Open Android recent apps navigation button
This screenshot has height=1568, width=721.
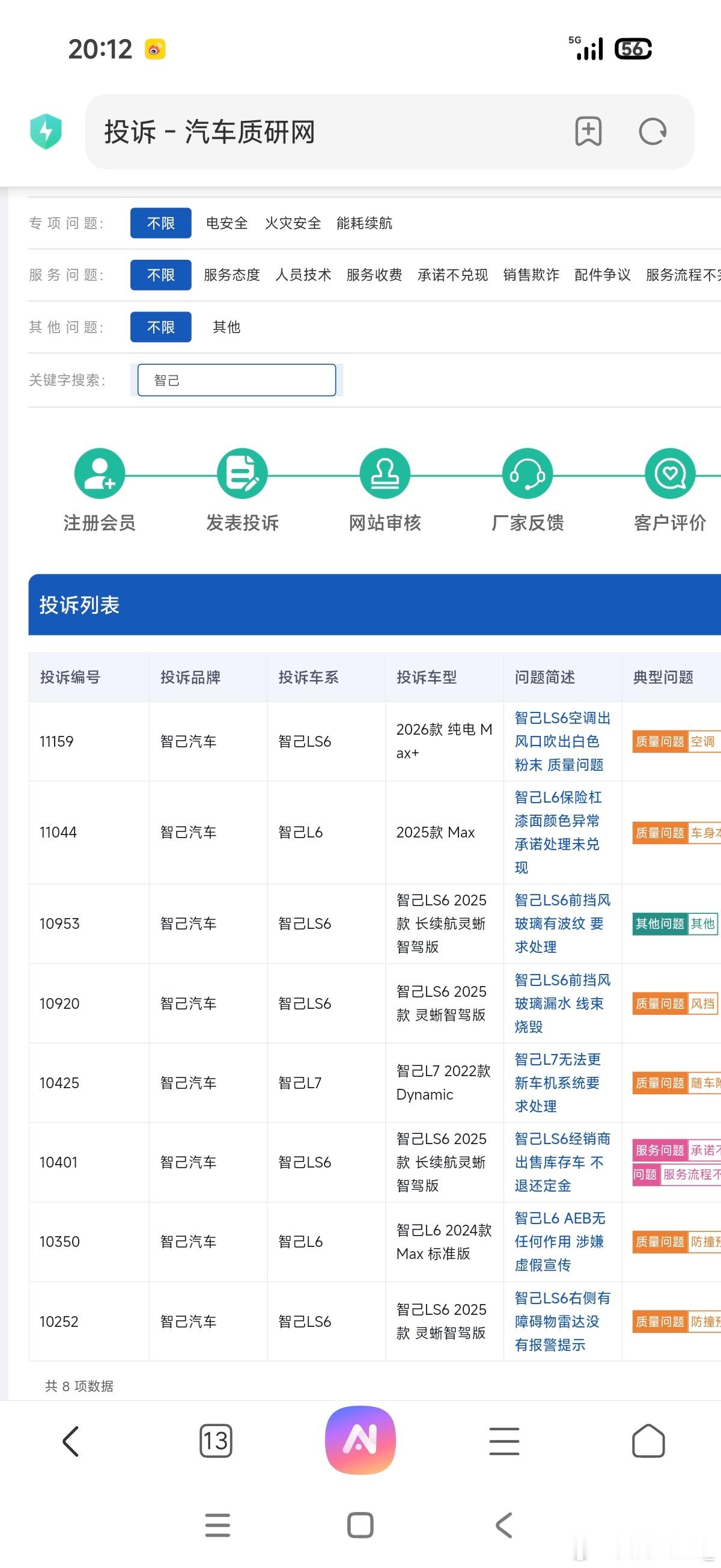point(218,1525)
